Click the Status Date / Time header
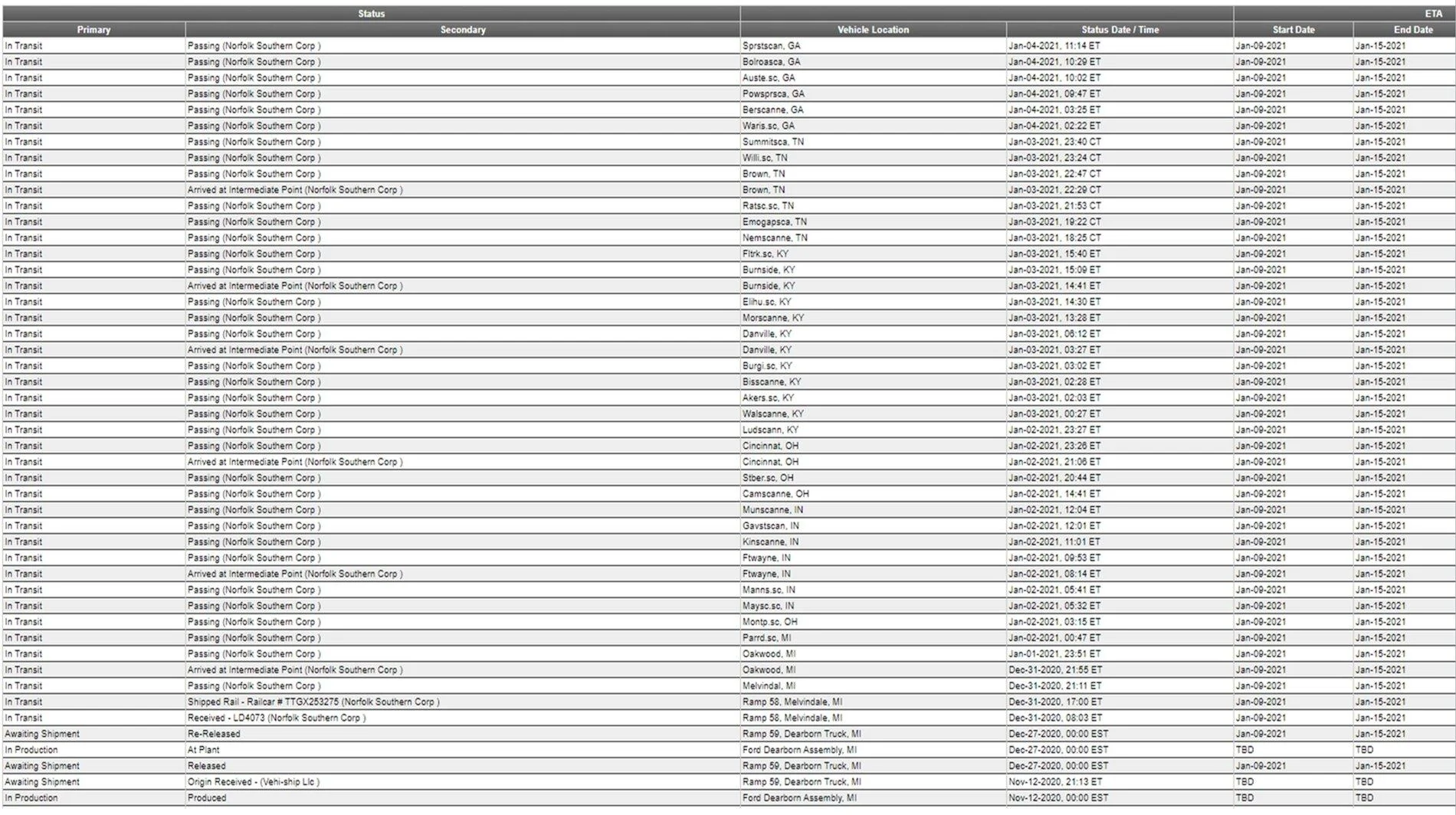The width and height of the screenshot is (1456, 815). click(1120, 30)
